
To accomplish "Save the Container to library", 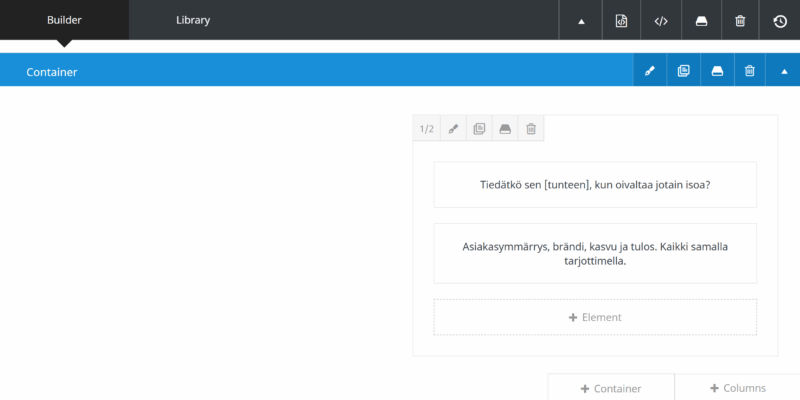I will [717, 71].
